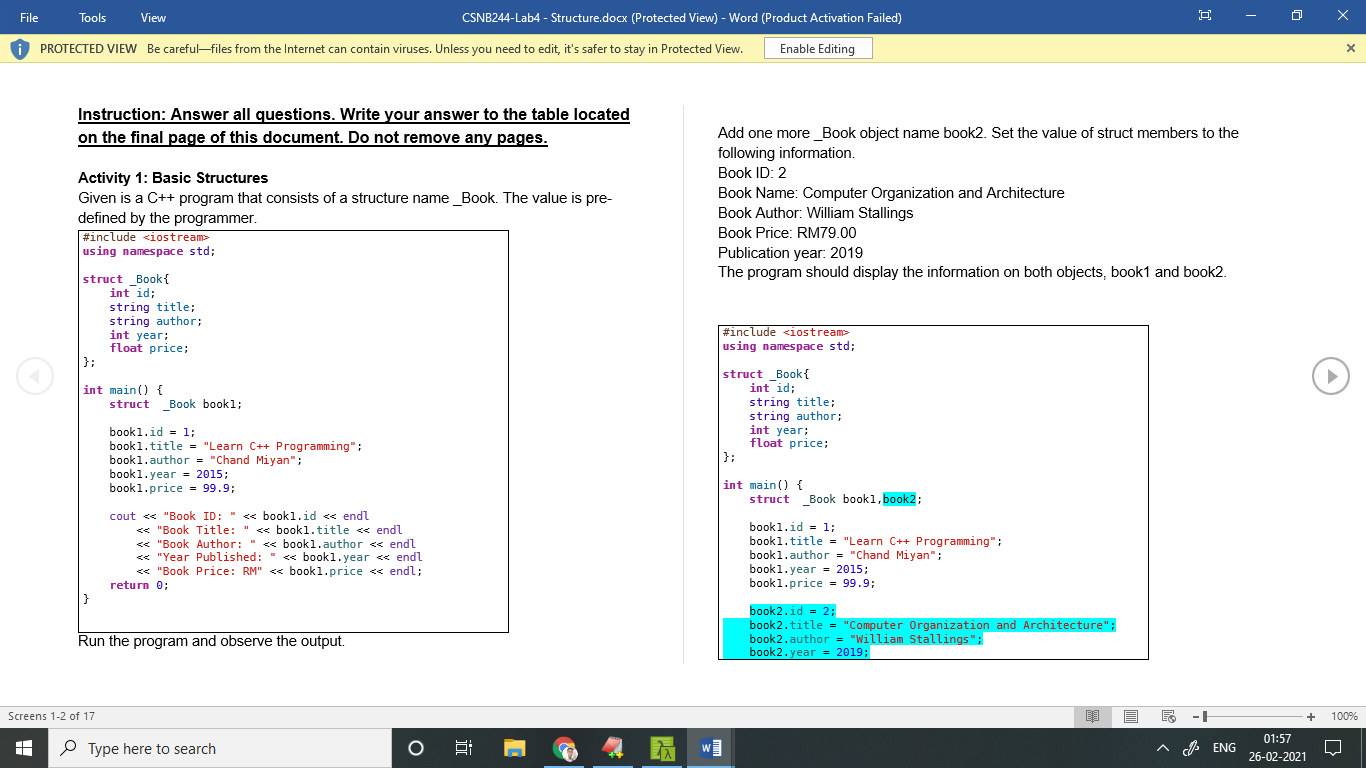
Task: Open the reading toolbar icon near minimize button
Action: [1204, 16]
